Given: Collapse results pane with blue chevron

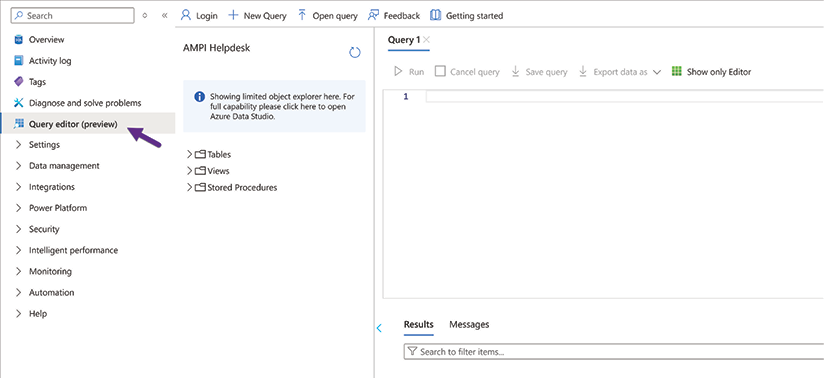Looking at the screenshot, I should [x=379, y=329].
